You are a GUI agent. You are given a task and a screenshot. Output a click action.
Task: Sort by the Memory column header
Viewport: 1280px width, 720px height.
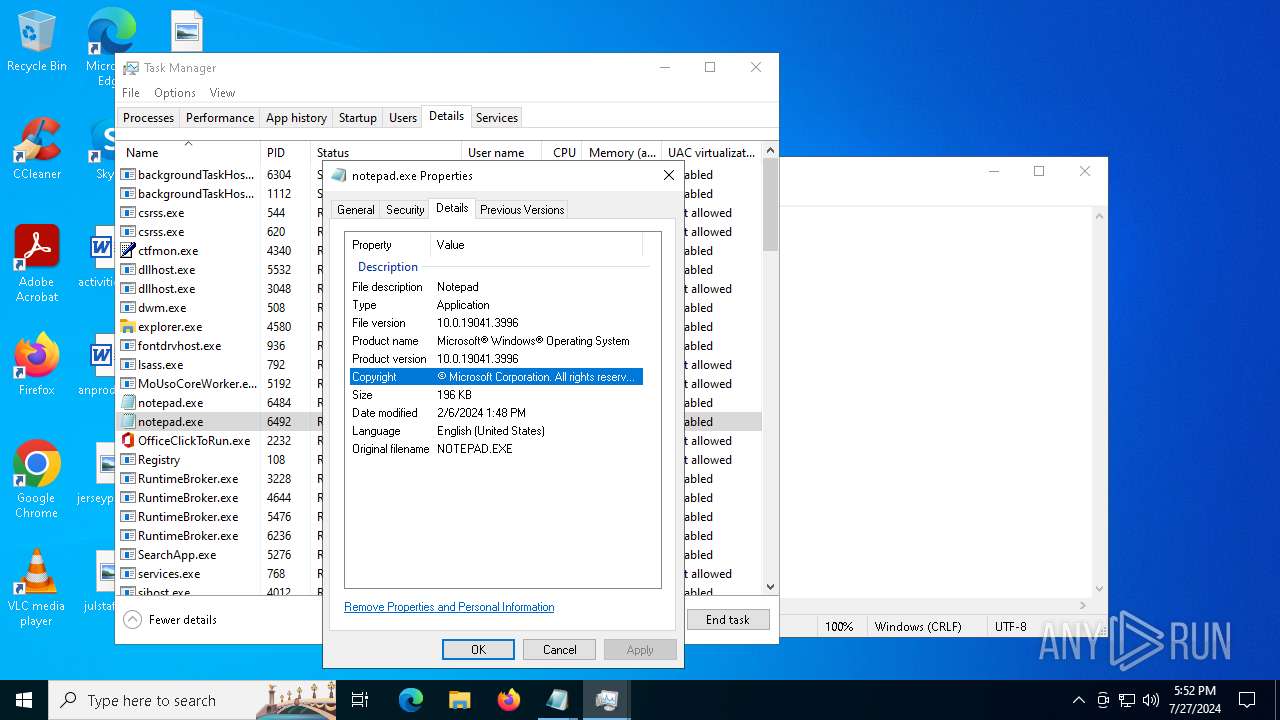[x=622, y=152]
